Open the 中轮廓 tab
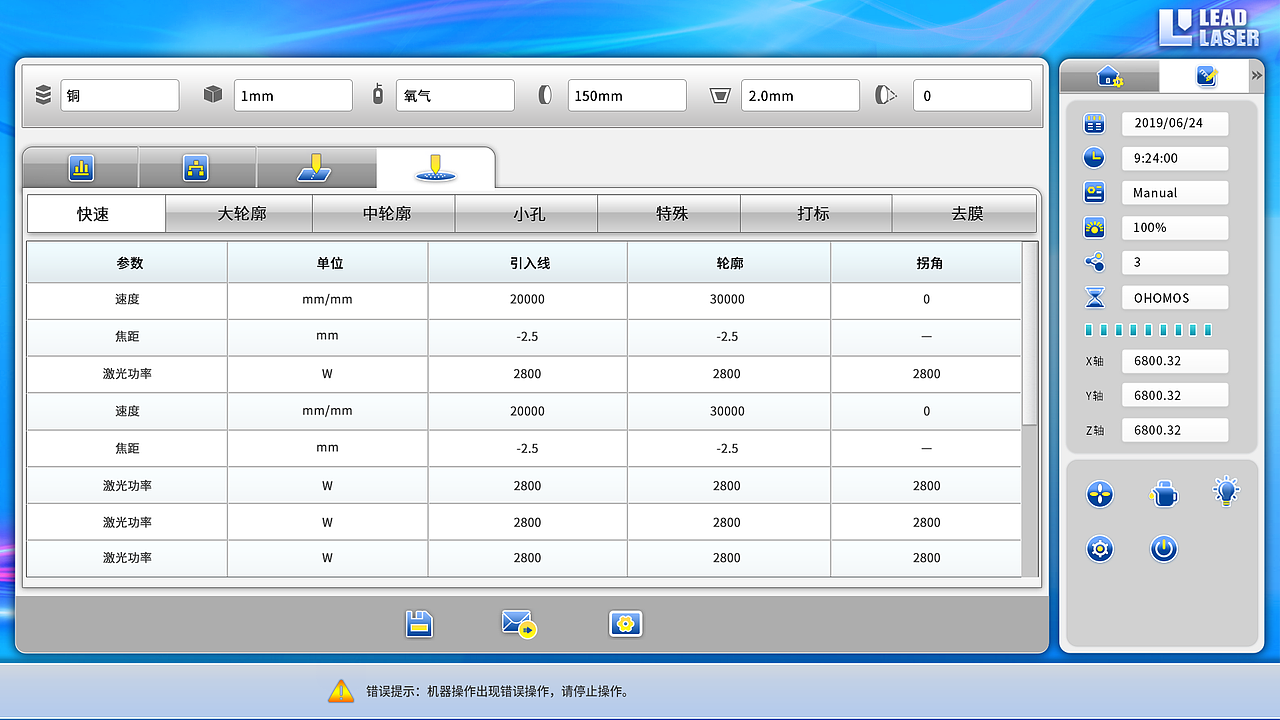The height and width of the screenshot is (720, 1280). (x=384, y=214)
